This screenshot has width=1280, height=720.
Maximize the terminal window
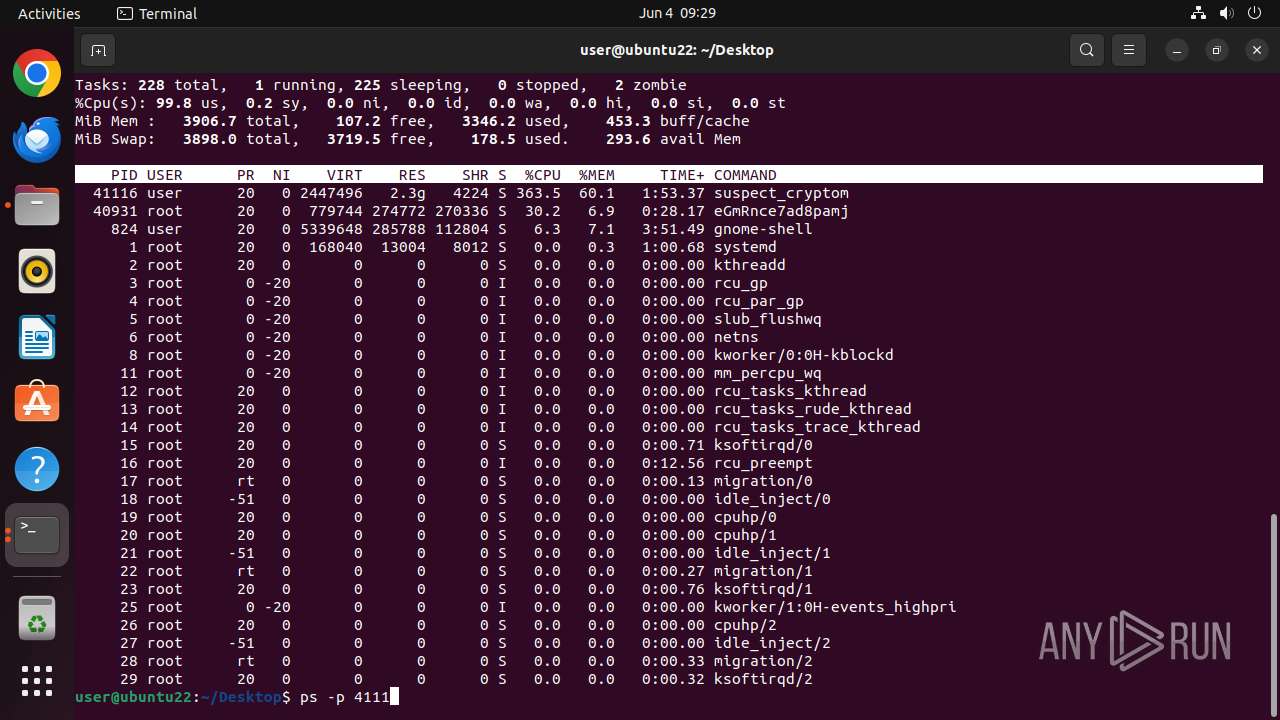[x=1217, y=50]
